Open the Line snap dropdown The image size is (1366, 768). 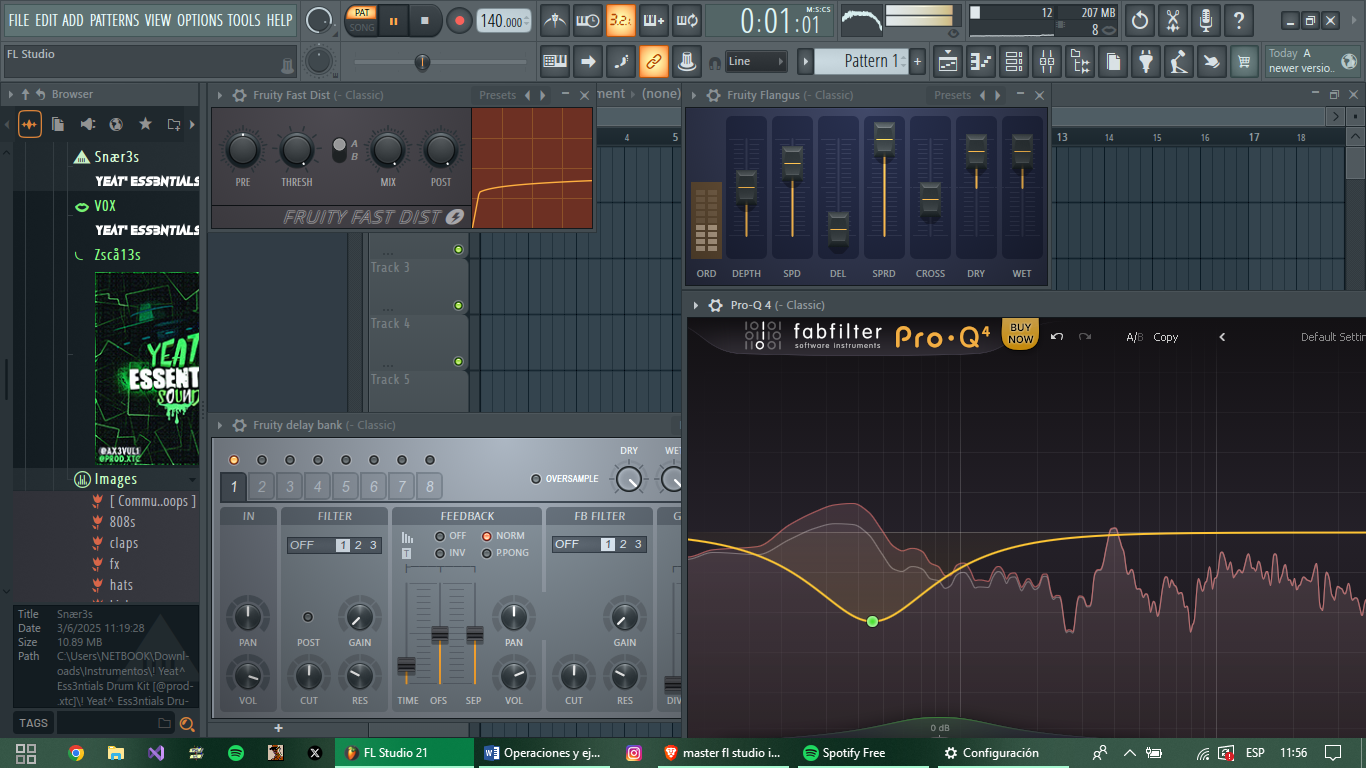point(756,61)
